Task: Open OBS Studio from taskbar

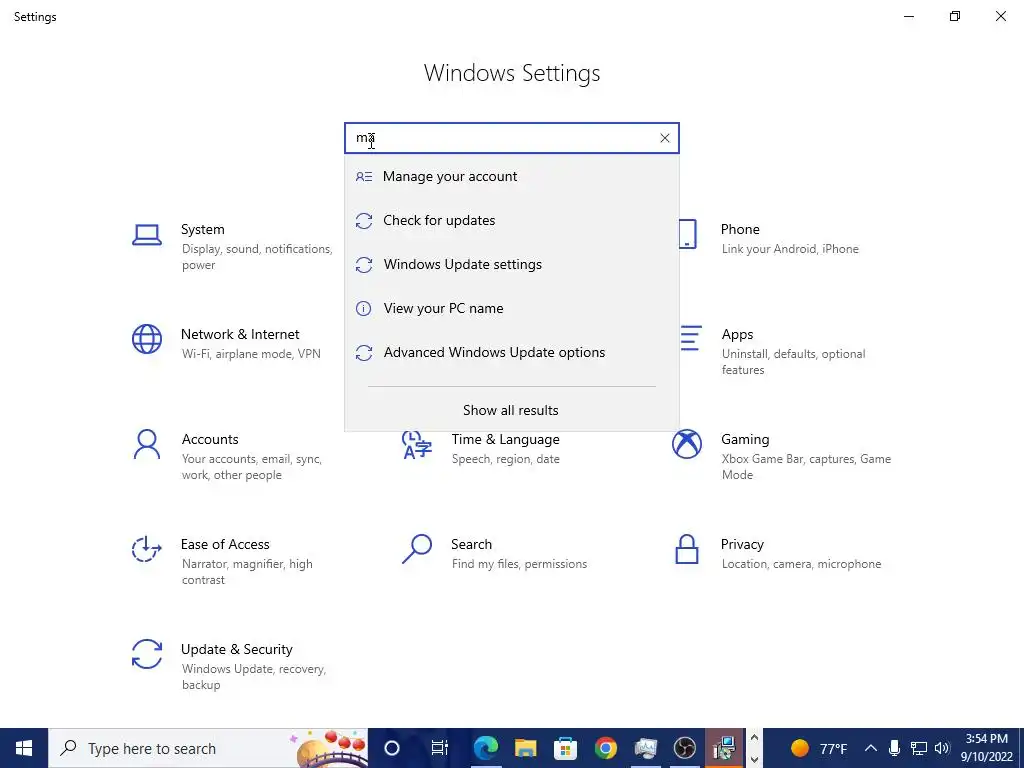Action: (685, 748)
